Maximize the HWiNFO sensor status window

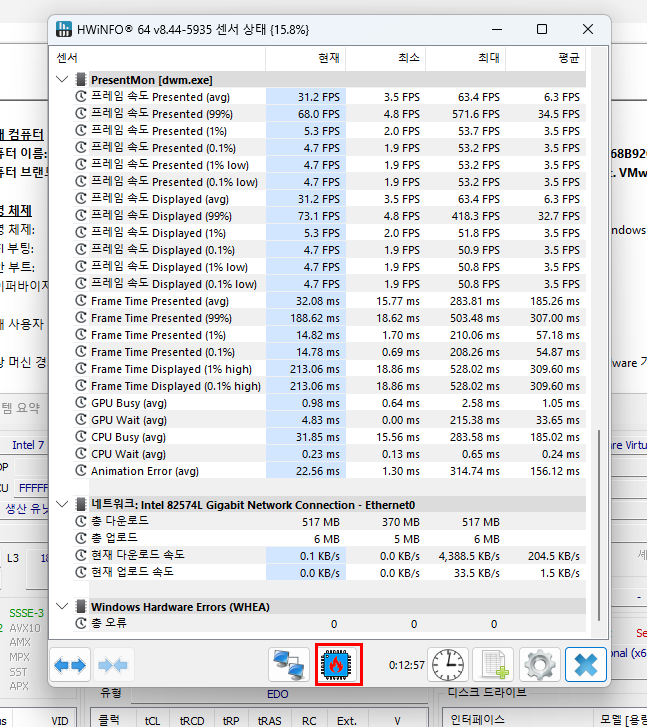542,29
